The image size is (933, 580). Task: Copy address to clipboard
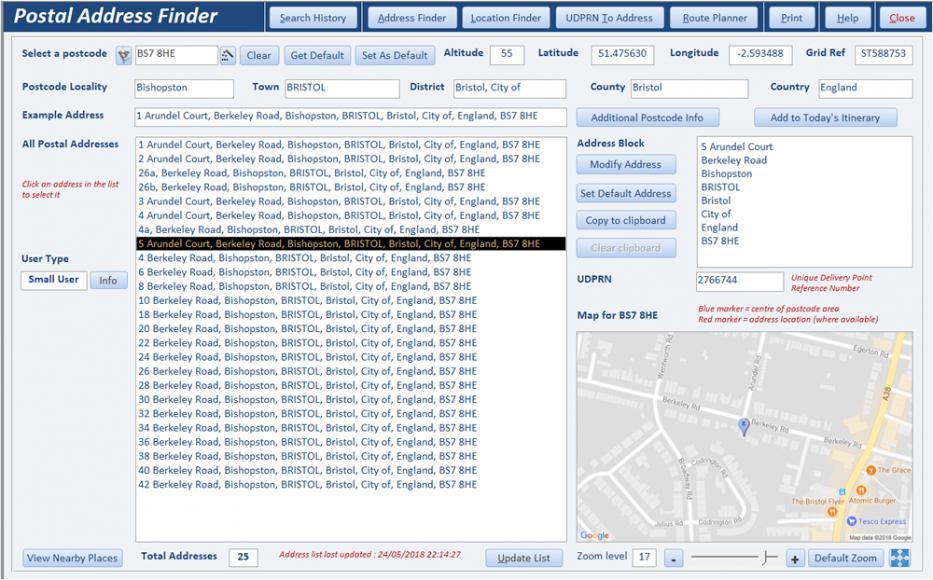click(x=626, y=220)
